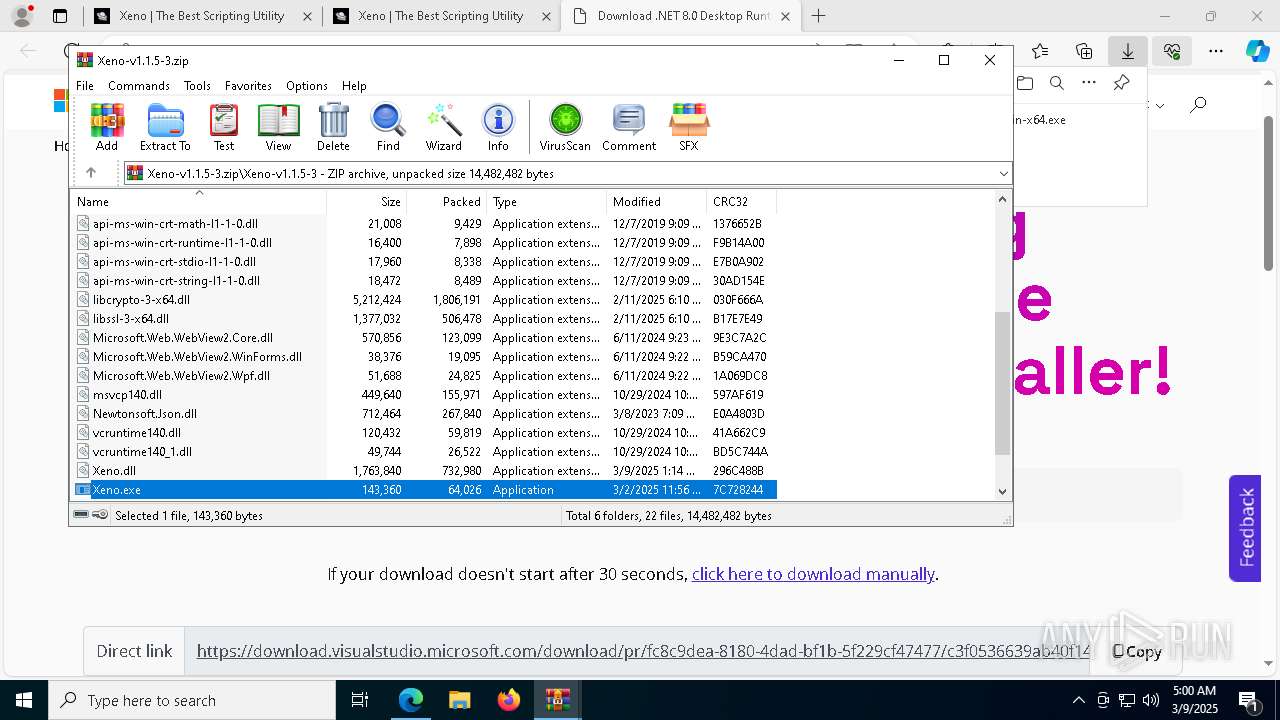Click the Delete trash can icon
1280x720 pixels.
(x=333, y=127)
